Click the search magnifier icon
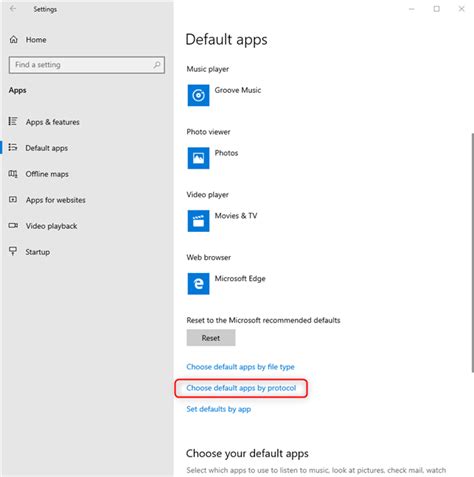Screen dimensions: 474x477 pyautogui.click(x=157, y=65)
